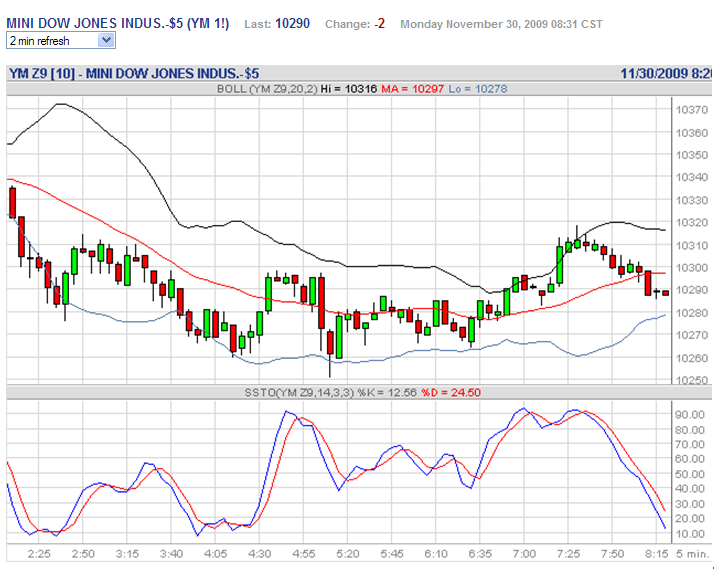The width and height of the screenshot is (714, 569).
Task: Click the Change value -2
Action: [379, 24]
